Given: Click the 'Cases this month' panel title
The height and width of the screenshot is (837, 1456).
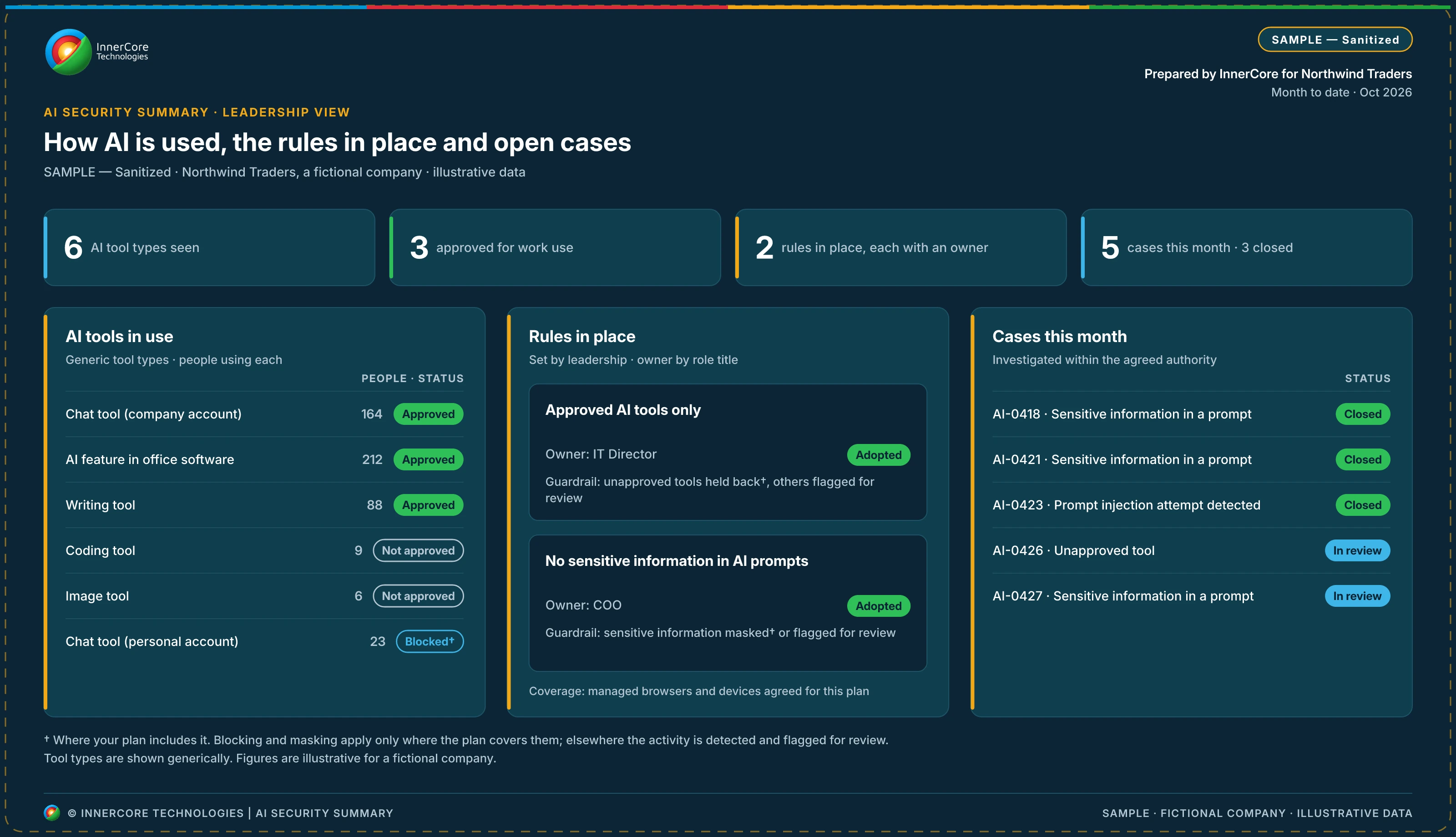Looking at the screenshot, I should 1059,336.
